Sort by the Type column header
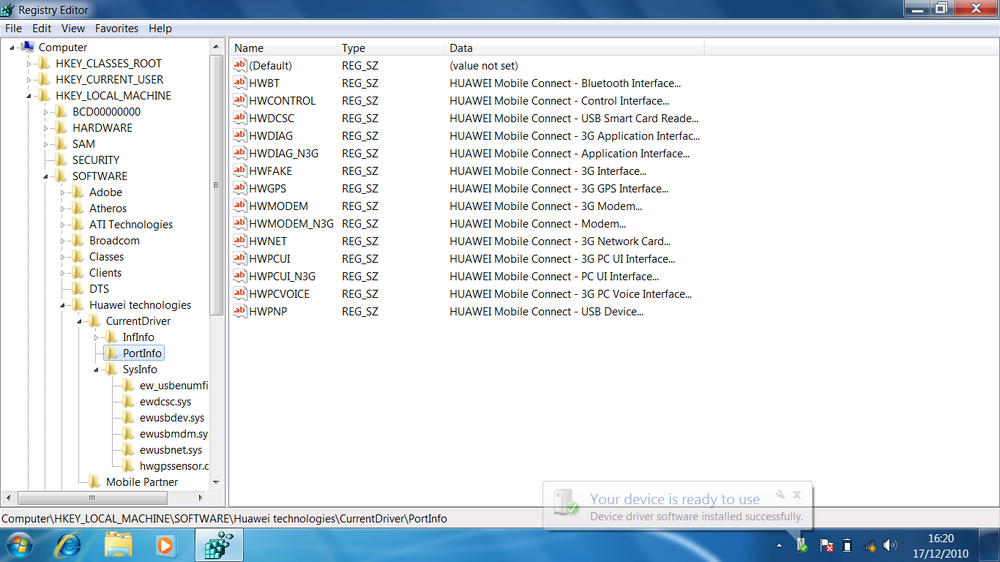The width and height of the screenshot is (1000, 562). click(x=391, y=48)
